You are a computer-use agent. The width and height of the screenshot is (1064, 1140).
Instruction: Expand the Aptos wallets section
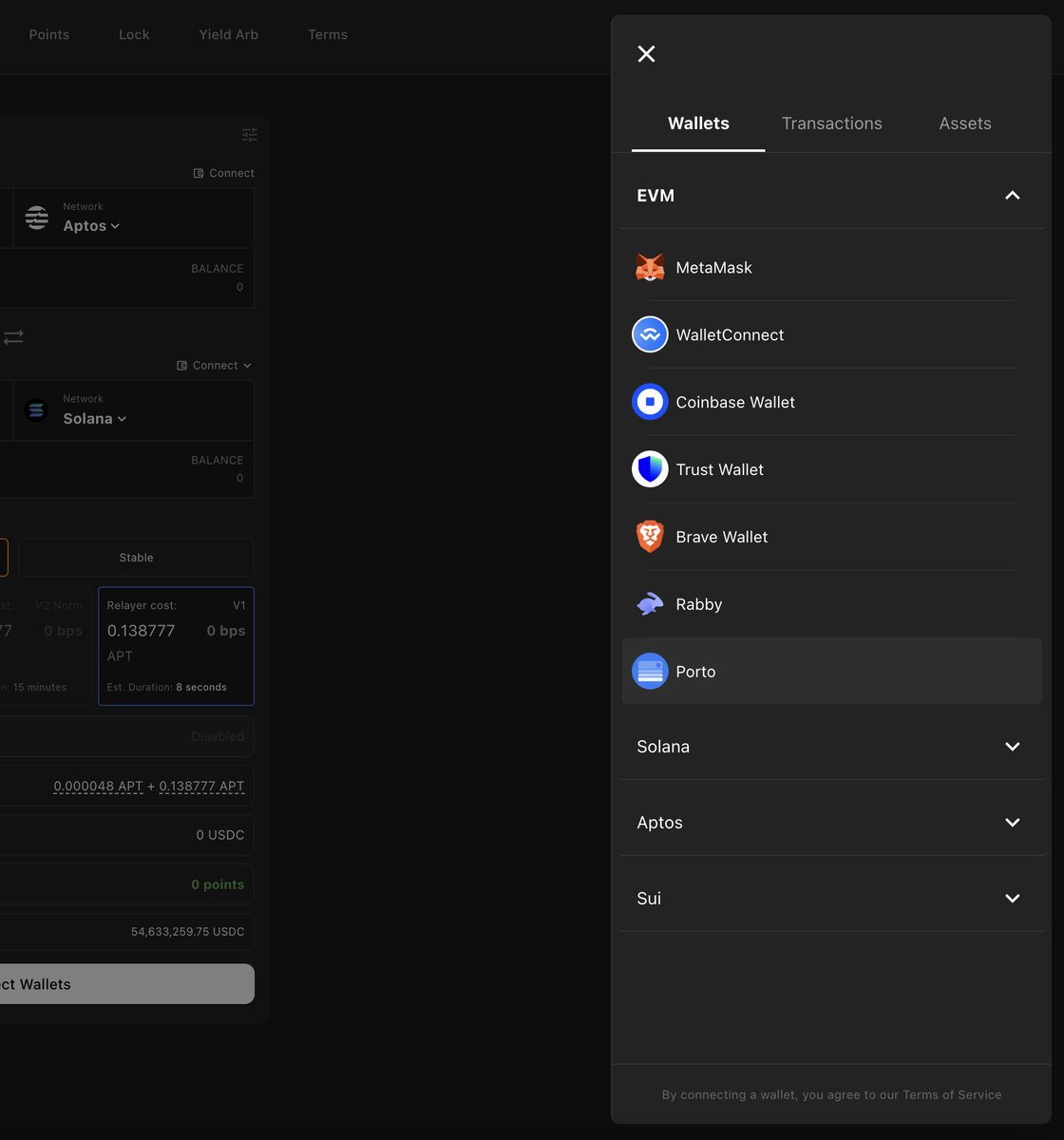832,823
